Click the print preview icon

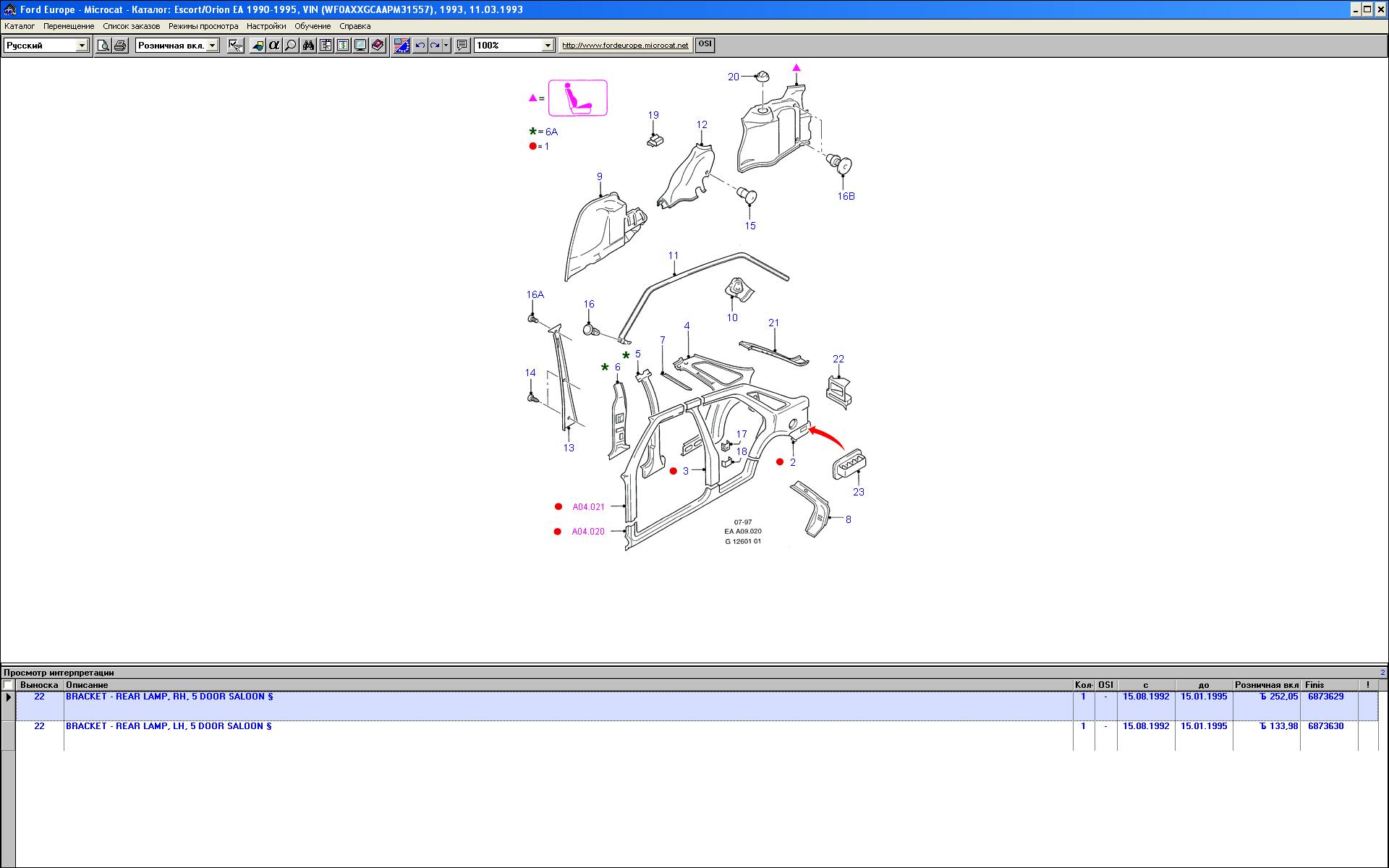pyautogui.click(x=103, y=46)
